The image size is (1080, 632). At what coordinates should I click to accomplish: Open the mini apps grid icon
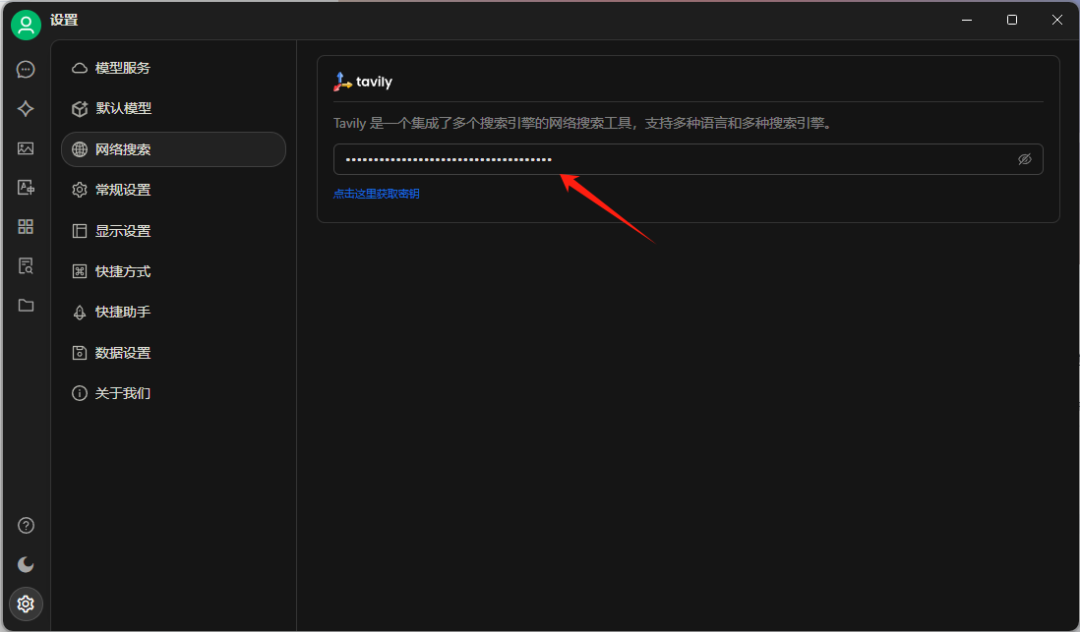click(x=25, y=227)
